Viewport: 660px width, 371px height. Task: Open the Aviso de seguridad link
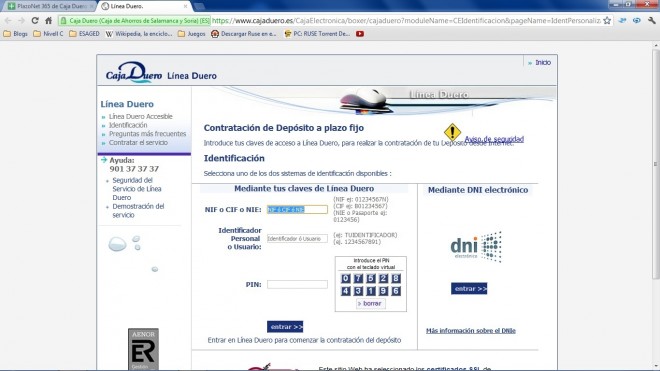tap(494, 139)
